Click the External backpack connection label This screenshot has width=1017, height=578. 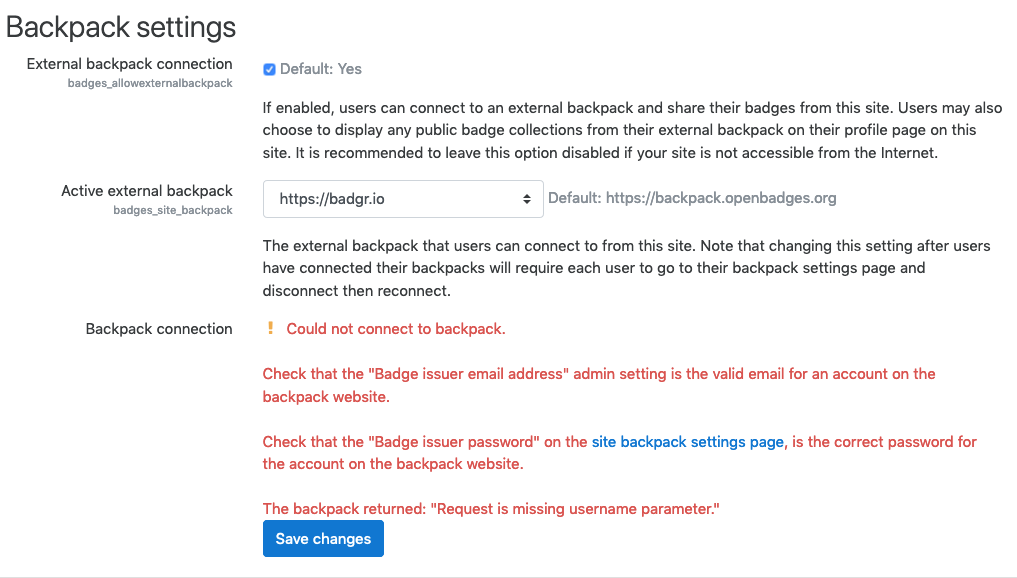[129, 64]
